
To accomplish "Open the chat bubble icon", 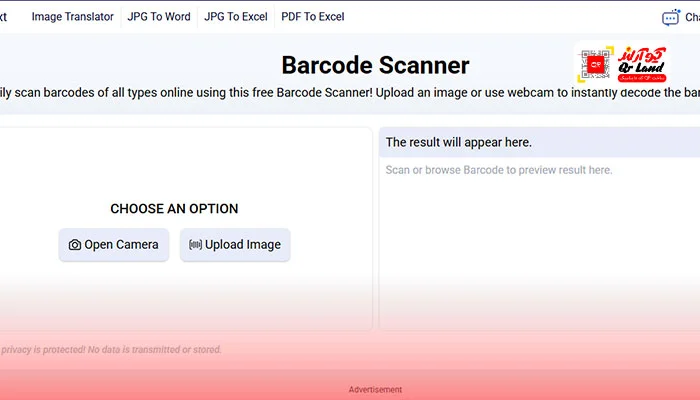I will click(670, 18).
